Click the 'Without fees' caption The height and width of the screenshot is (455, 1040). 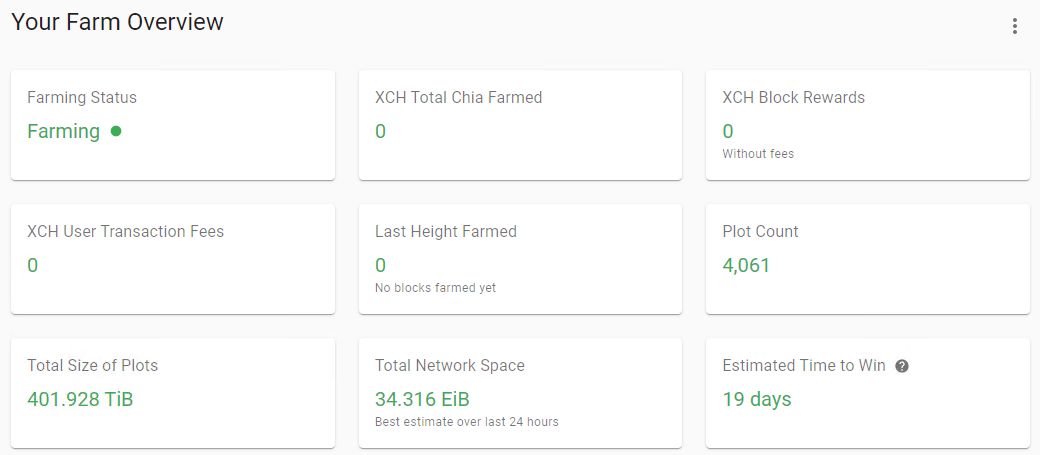pyautogui.click(x=758, y=154)
